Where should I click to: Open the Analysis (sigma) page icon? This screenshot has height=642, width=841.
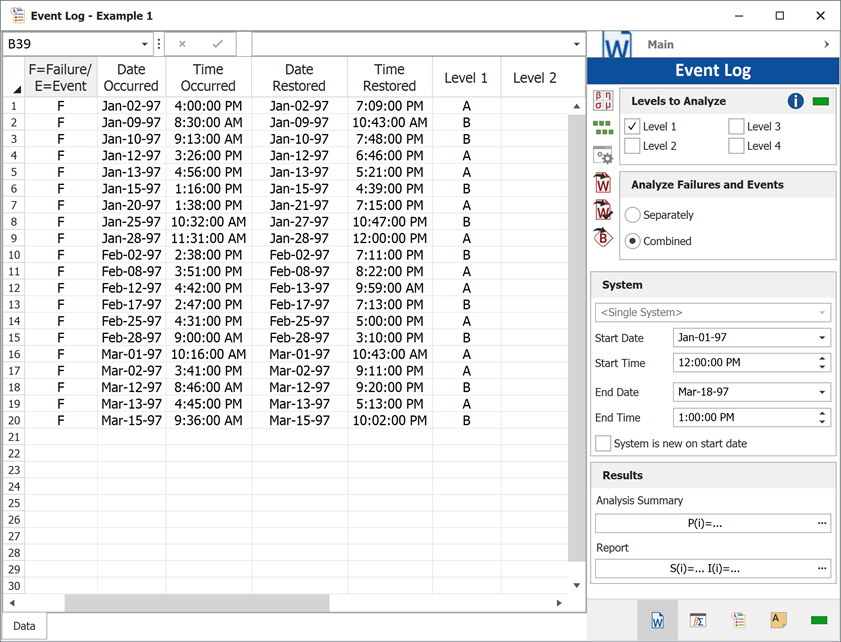coord(698,621)
